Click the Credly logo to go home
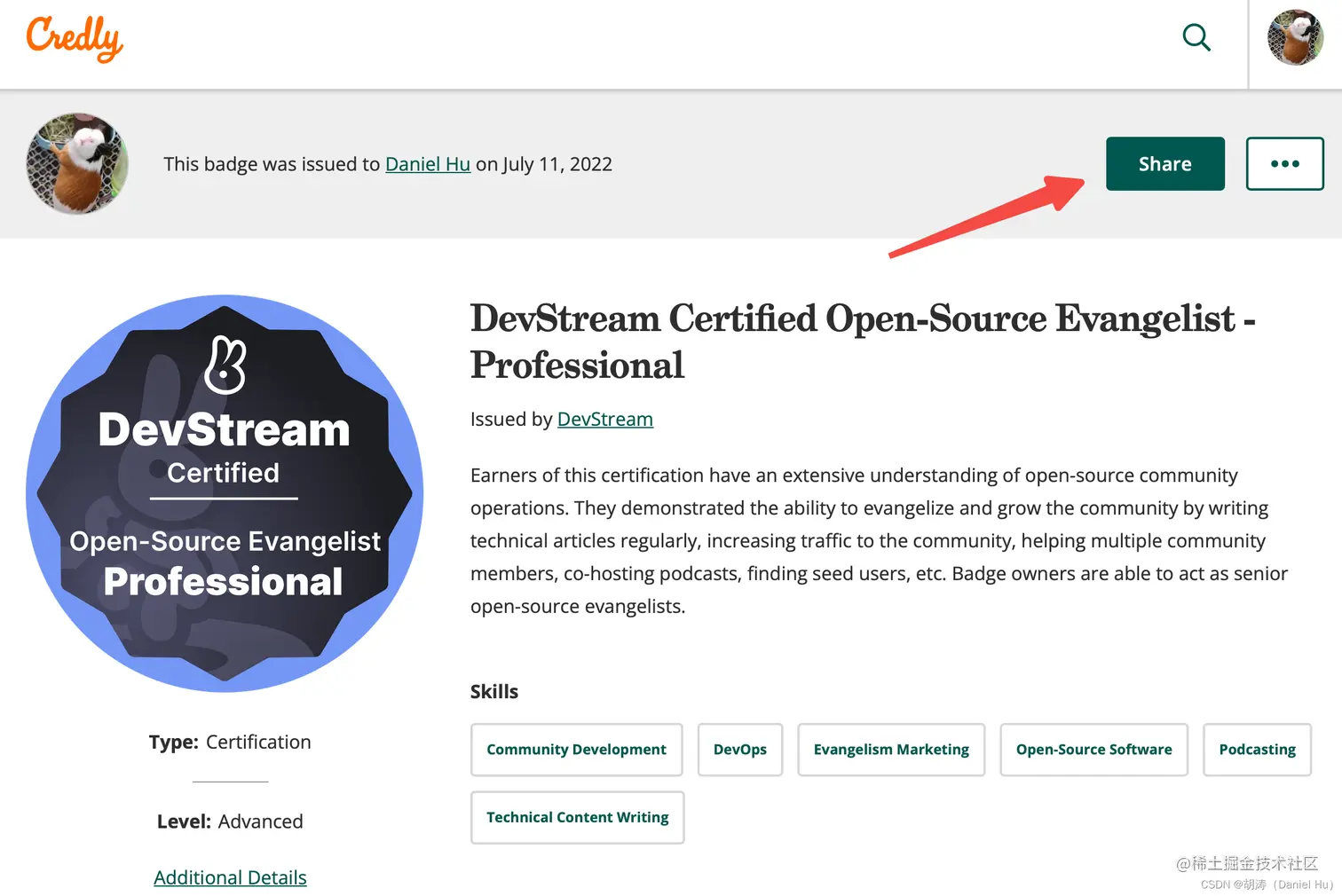 [75, 38]
